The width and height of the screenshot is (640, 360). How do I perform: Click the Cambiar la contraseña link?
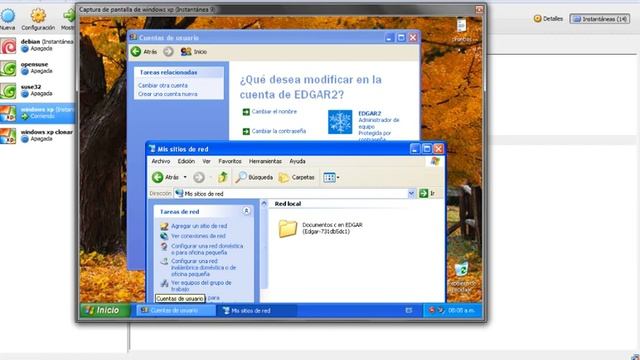coord(278,131)
